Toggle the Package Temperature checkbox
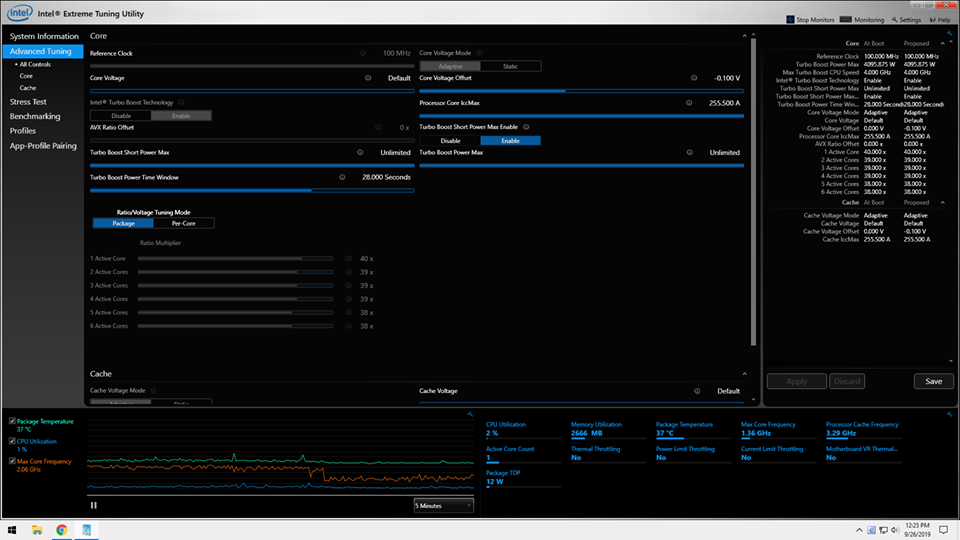Viewport: 960px width, 540px height. point(12,421)
